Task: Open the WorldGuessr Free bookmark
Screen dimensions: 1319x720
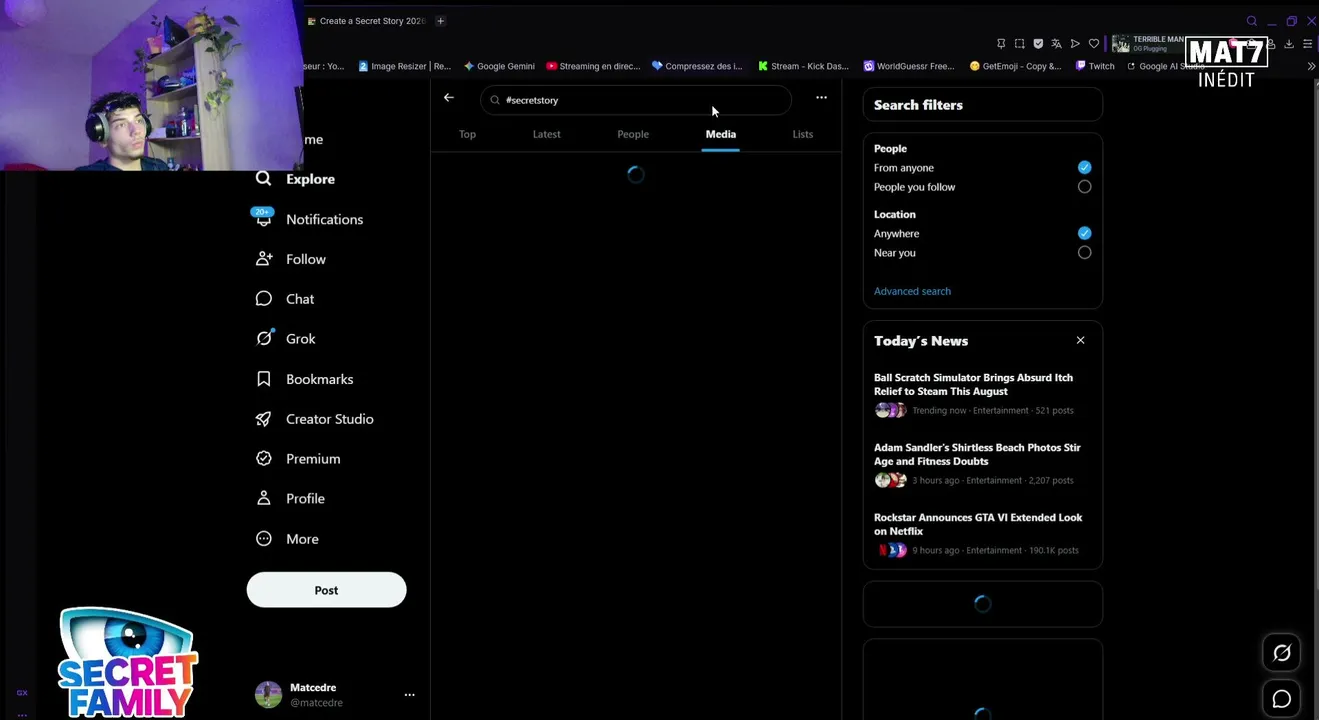Action: point(909,66)
